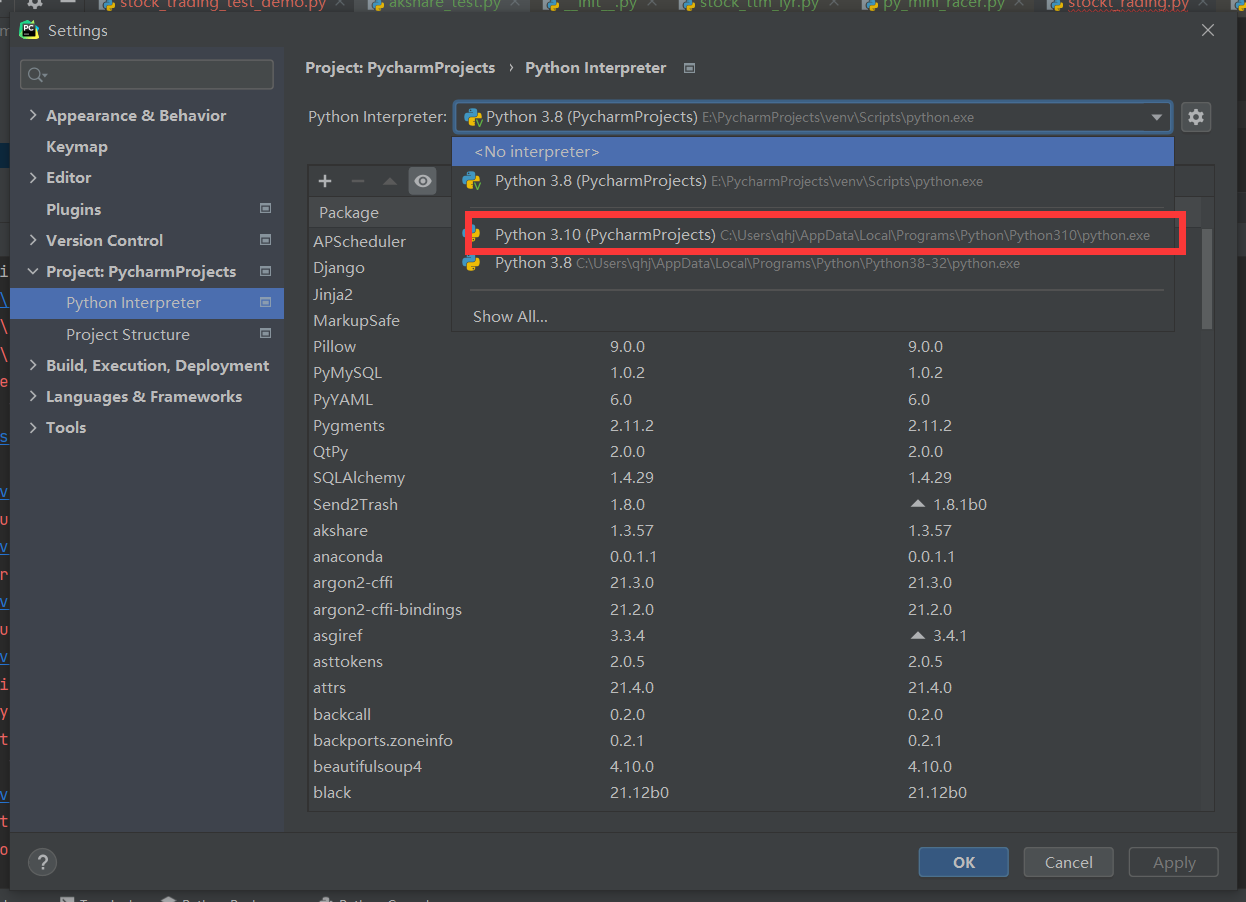This screenshot has width=1246, height=902.
Task: Select <No interpreter> option
Action: click(x=812, y=152)
